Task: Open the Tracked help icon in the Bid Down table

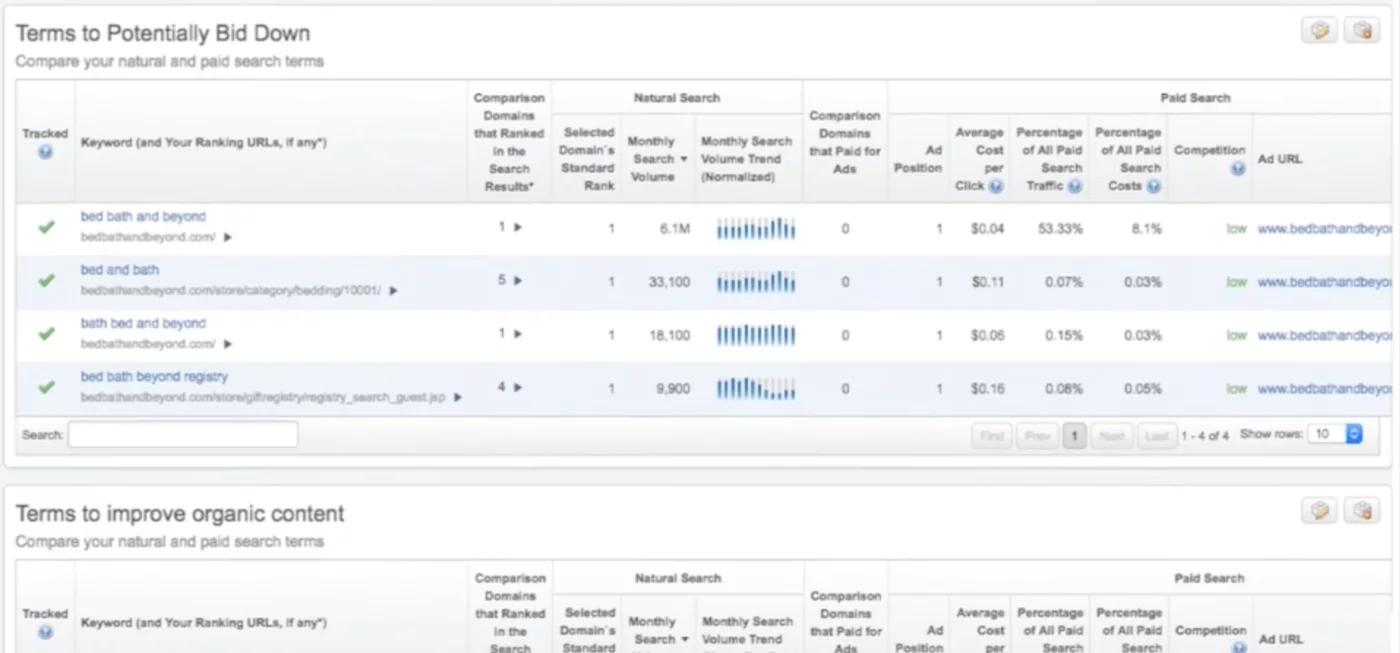Action: click(45, 152)
